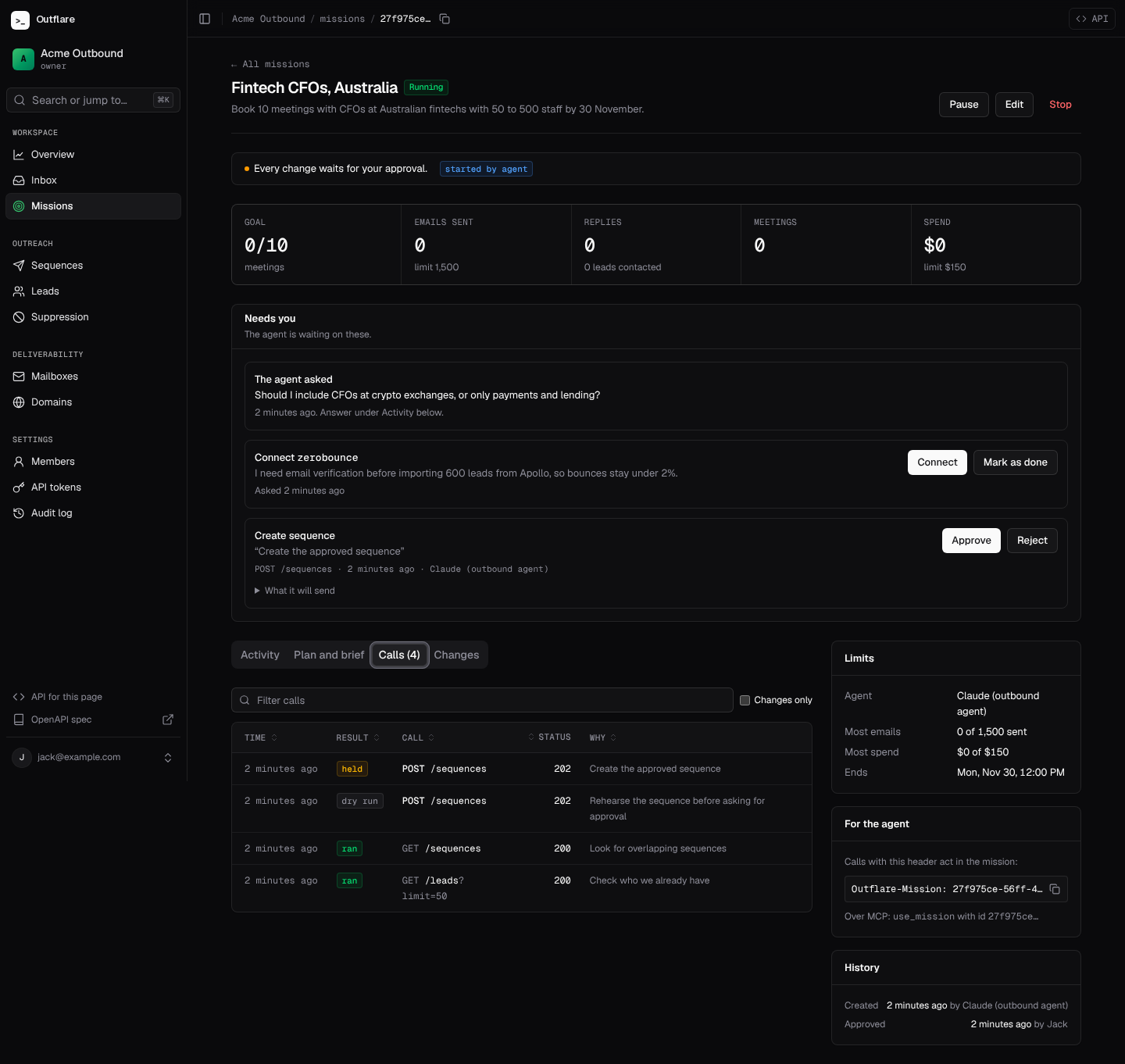
Task: Switch to the Changes tab
Action: point(456,655)
